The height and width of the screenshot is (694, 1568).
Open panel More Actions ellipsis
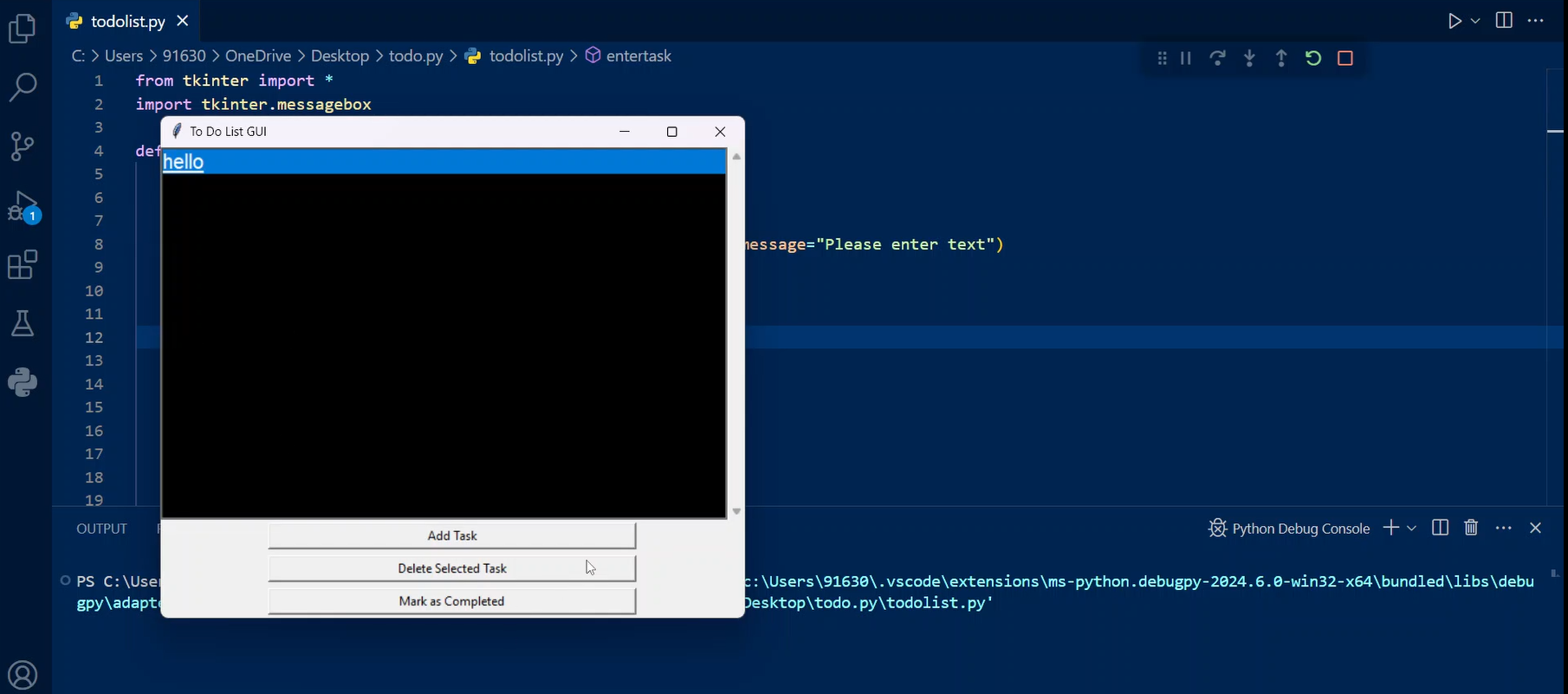click(1504, 528)
